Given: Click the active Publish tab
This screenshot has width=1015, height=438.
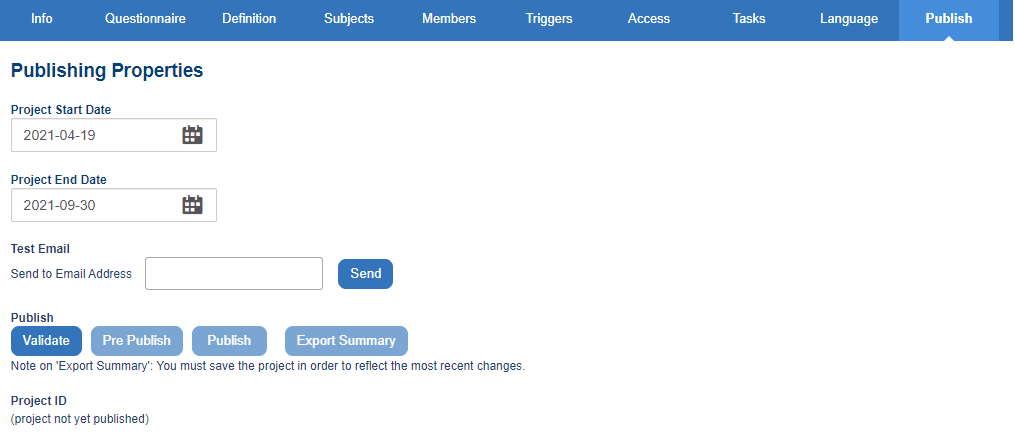Looking at the screenshot, I should click(x=949, y=19).
